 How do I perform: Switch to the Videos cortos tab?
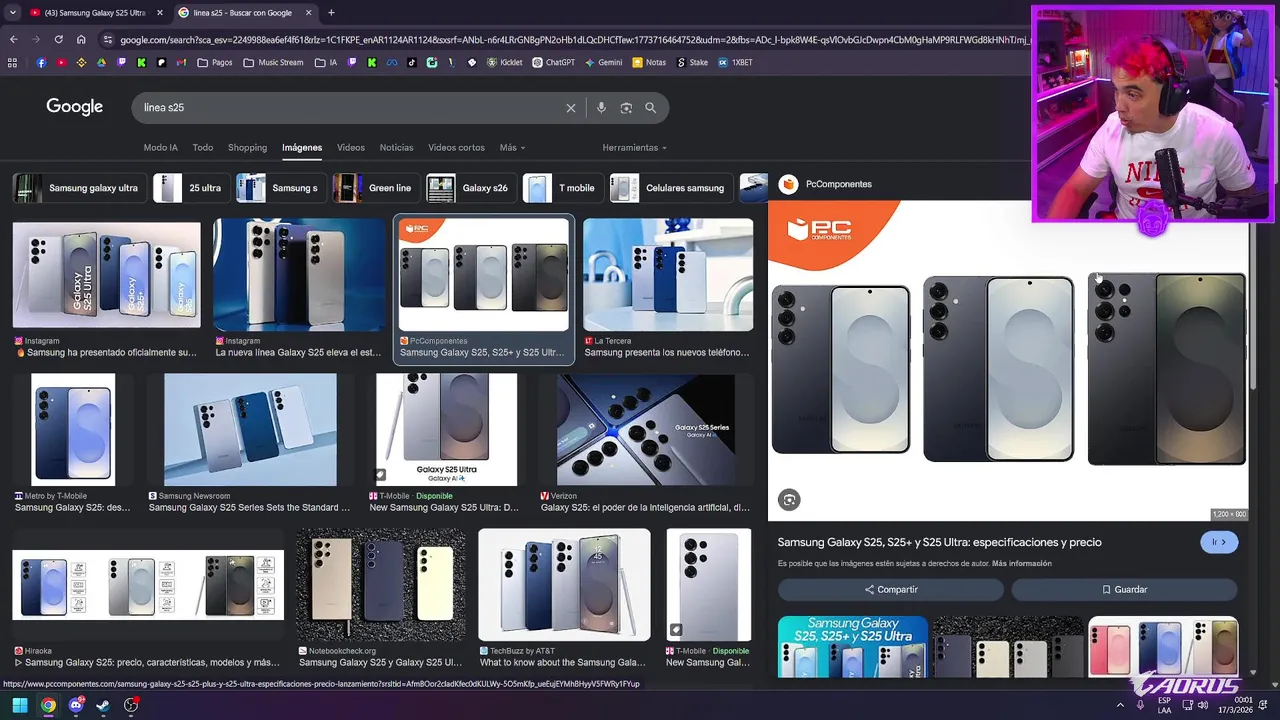(x=456, y=147)
